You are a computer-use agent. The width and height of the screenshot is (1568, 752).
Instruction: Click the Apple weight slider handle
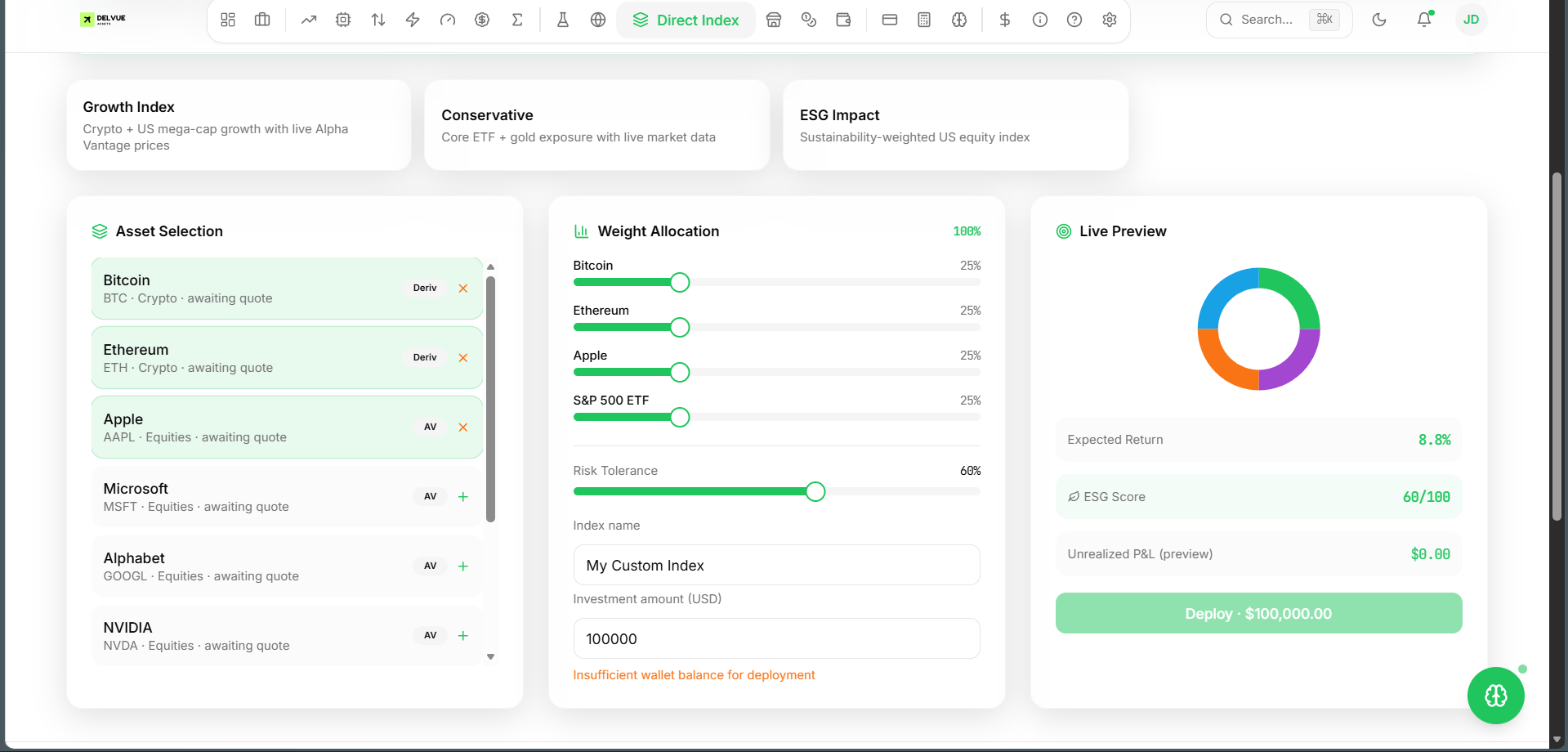coord(680,372)
